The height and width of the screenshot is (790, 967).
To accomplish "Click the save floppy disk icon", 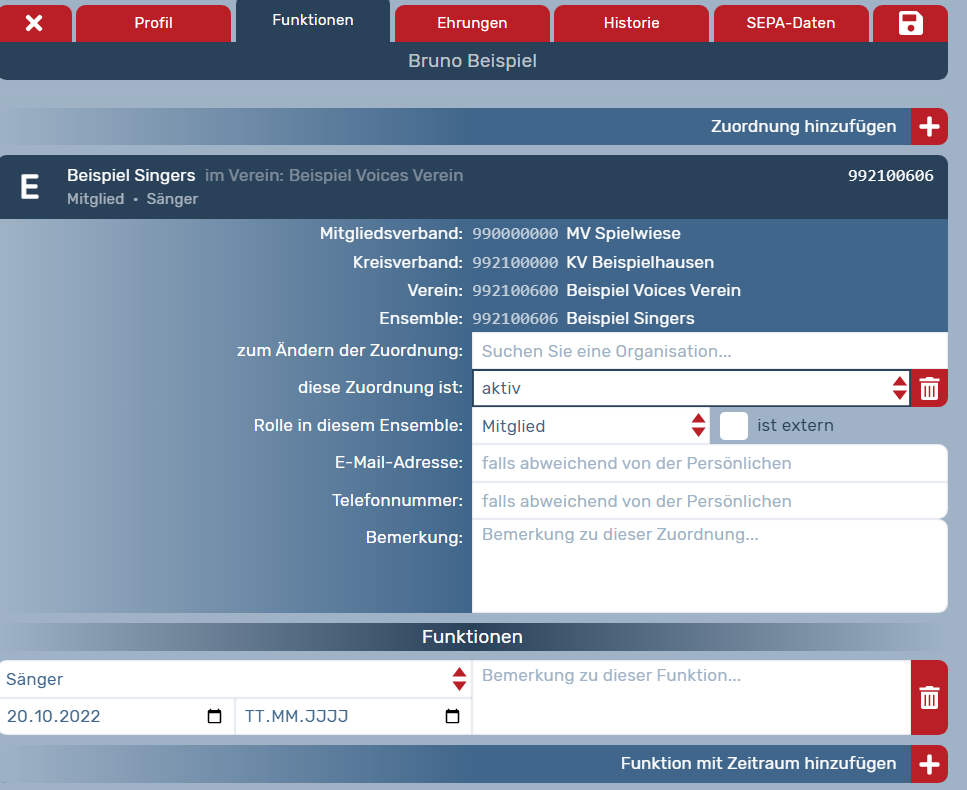I will click(910, 23).
